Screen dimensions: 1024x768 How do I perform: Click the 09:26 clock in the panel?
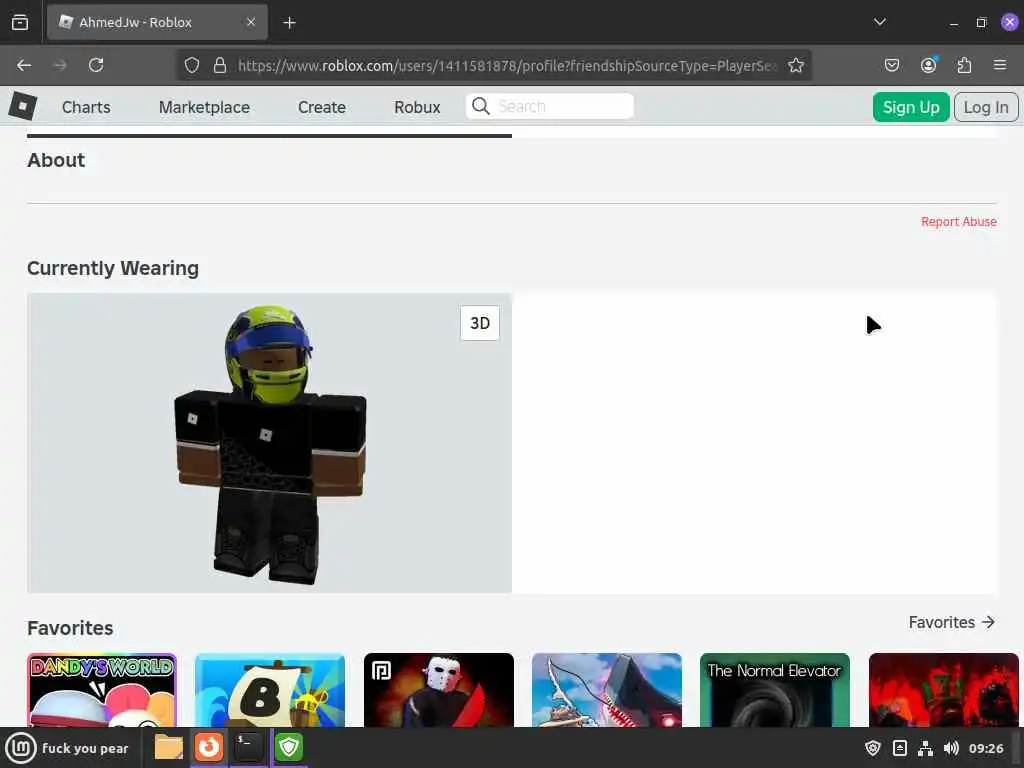click(x=986, y=748)
